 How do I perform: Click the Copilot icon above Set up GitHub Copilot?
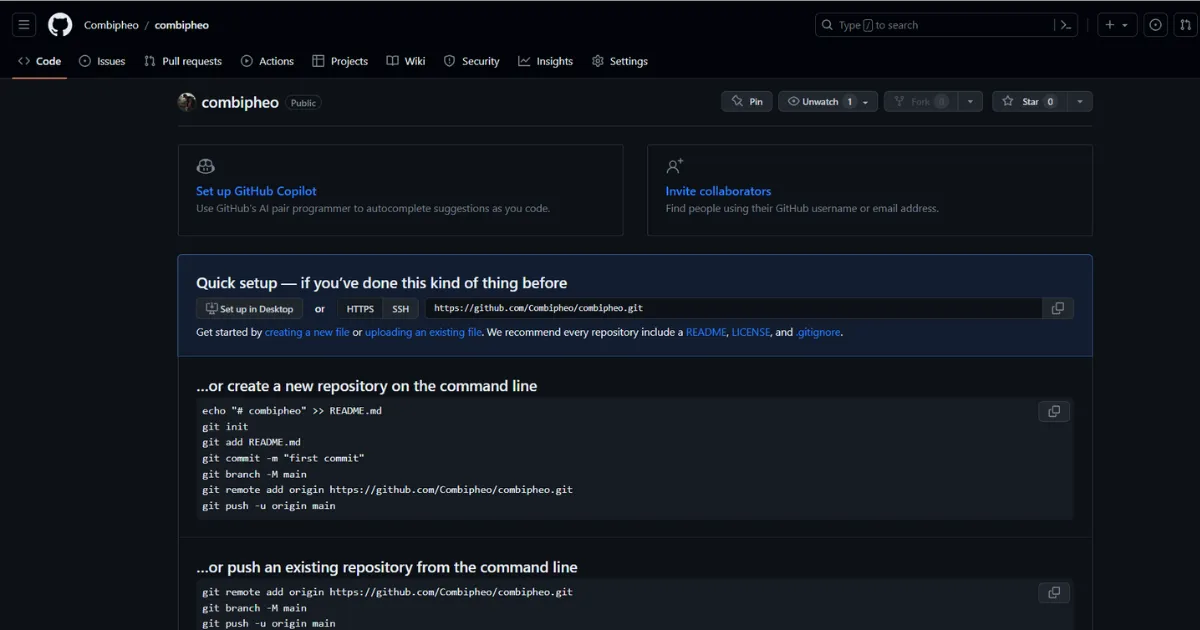click(x=205, y=166)
